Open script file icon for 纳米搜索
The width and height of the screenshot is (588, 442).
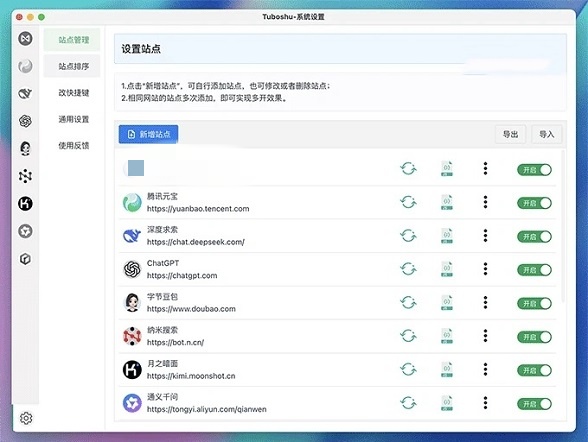coord(447,336)
